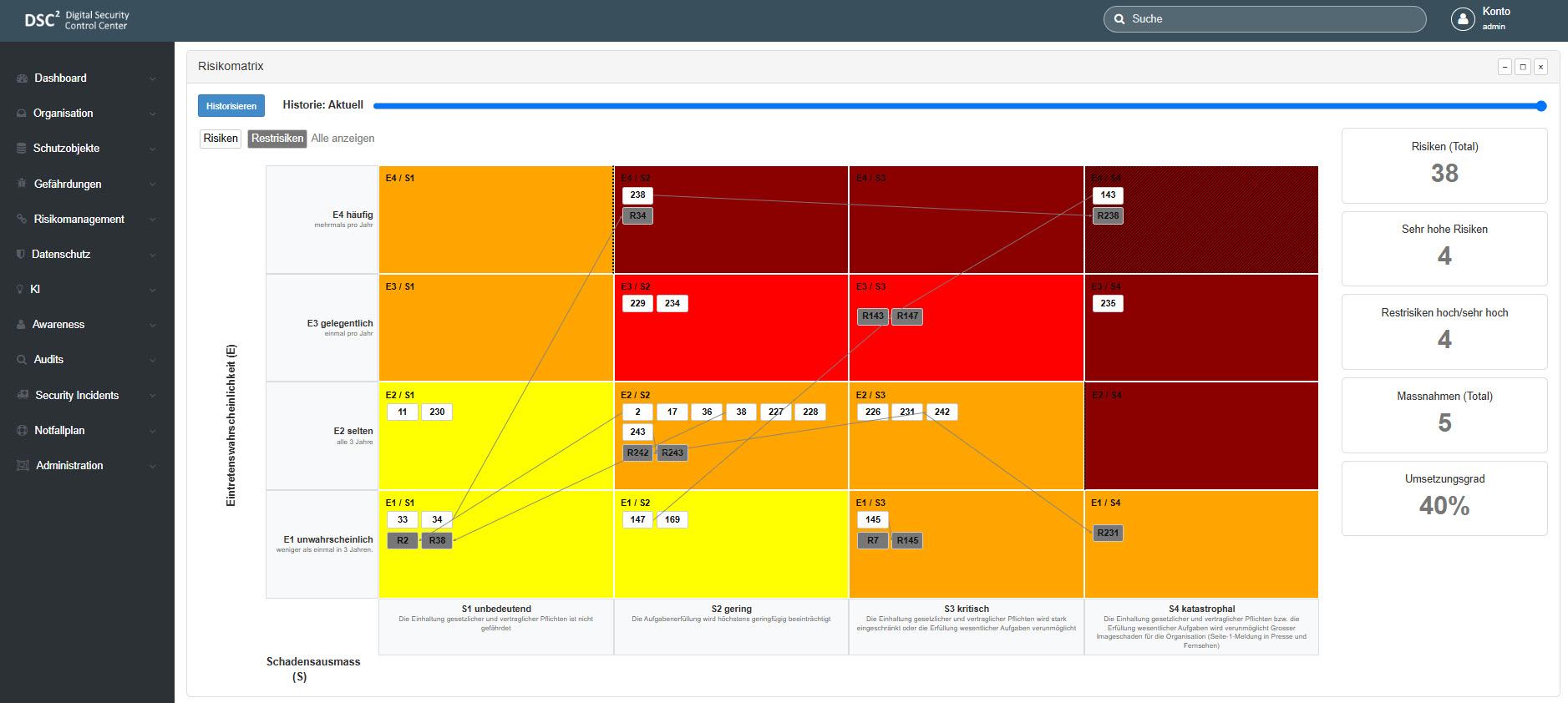Select risk 235 in cell E3/S4
Screen dimensions: 1568x703
click(1108, 304)
